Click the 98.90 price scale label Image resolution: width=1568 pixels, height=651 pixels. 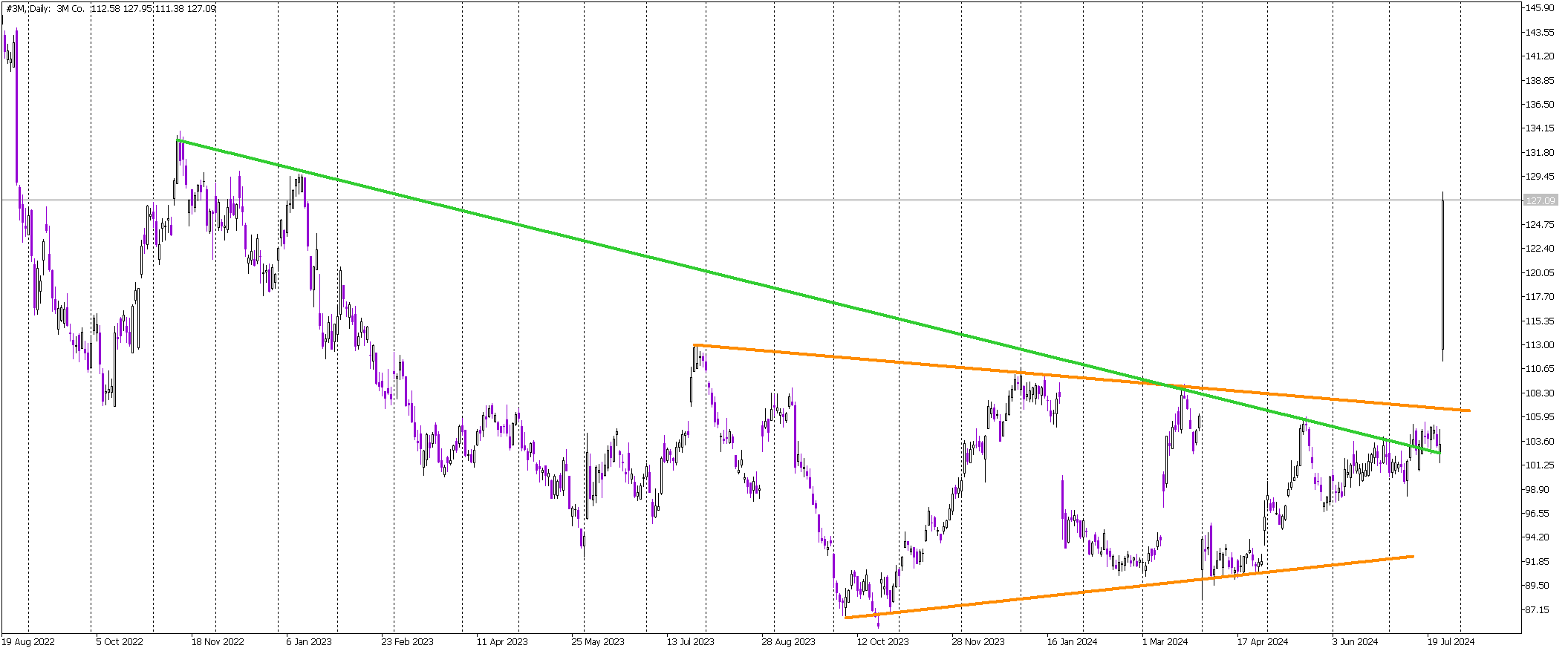click(1539, 489)
